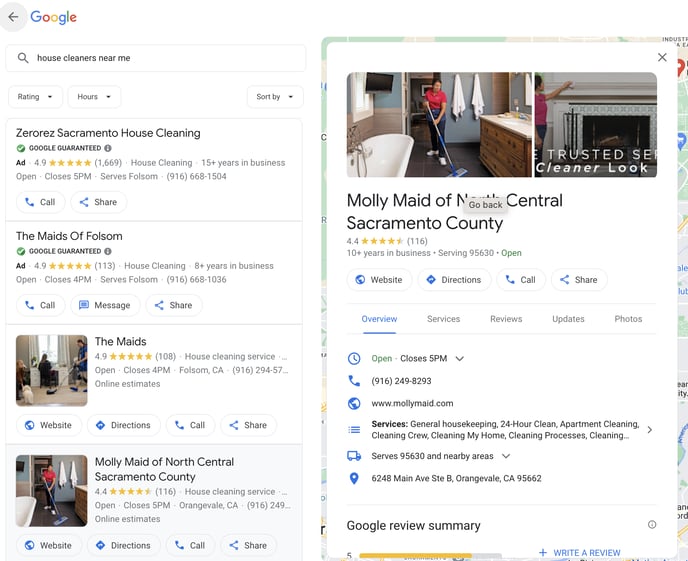Open the Rating filter dropdown

tap(34, 97)
